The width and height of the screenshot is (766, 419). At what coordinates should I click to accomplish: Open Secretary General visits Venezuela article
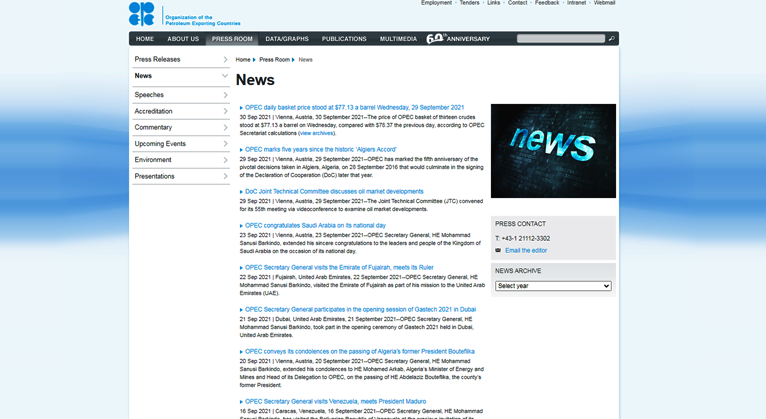336,401
